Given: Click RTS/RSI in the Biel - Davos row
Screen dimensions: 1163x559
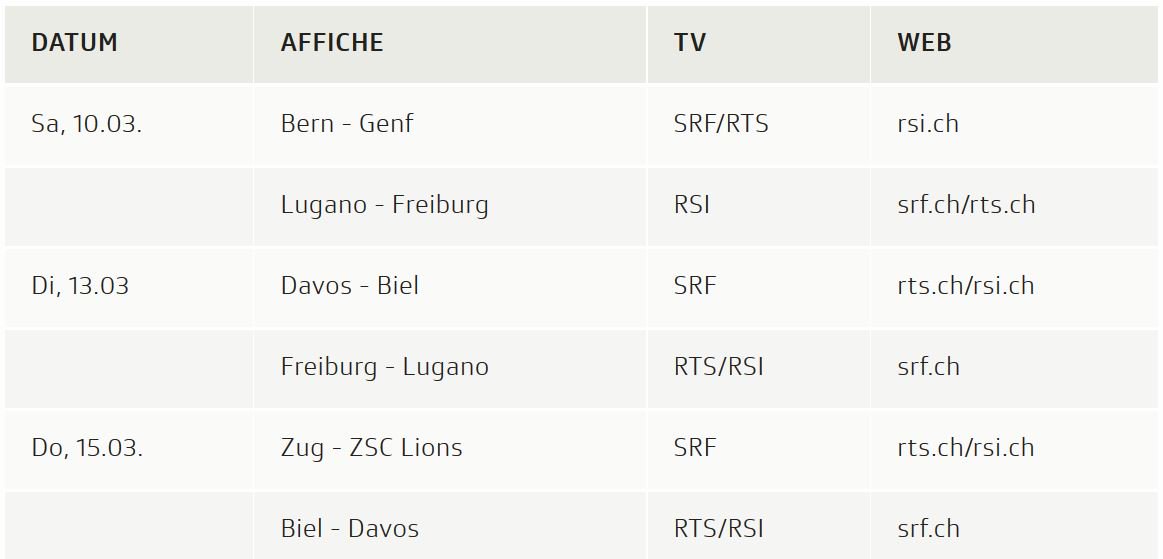Looking at the screenshot, I should click(719, 529).
